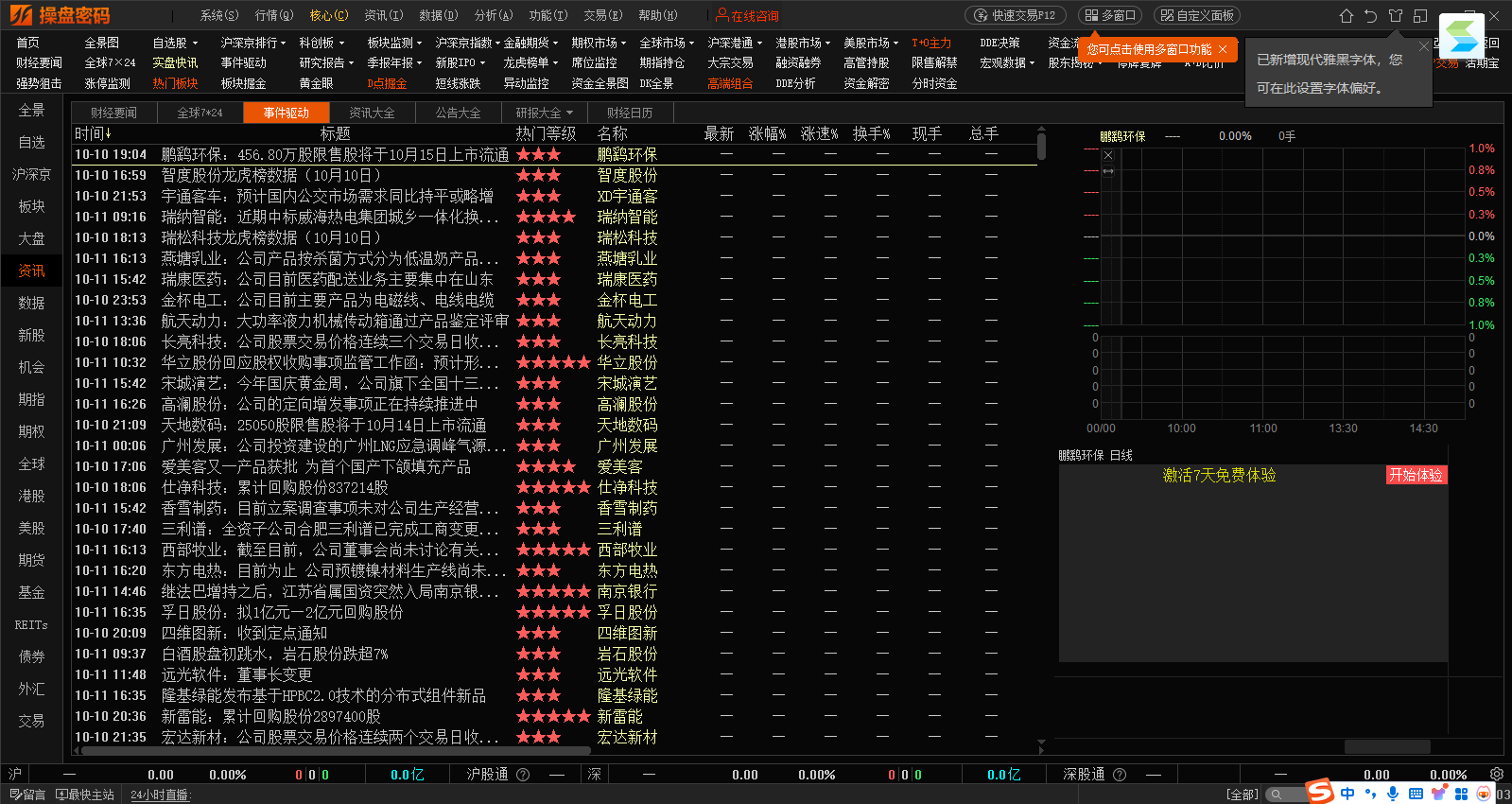The width and height of the screenshot is (1512, 804).
Task: Click the 沪股通 help question mark icon
Action: 523,775
